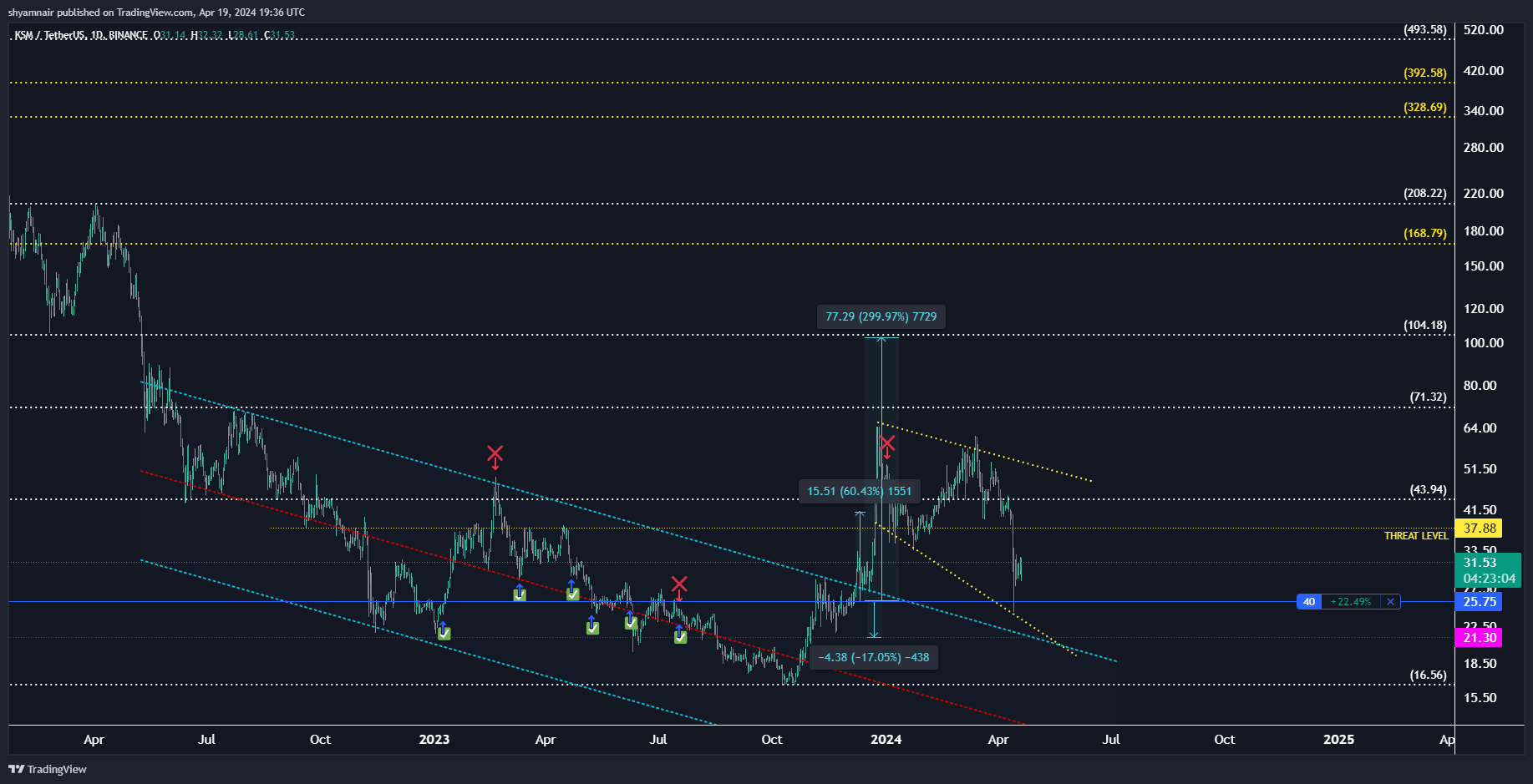Click the 2024 label on time axis
The width and height of the screenshot is (1533, 784).
(886, 739)
